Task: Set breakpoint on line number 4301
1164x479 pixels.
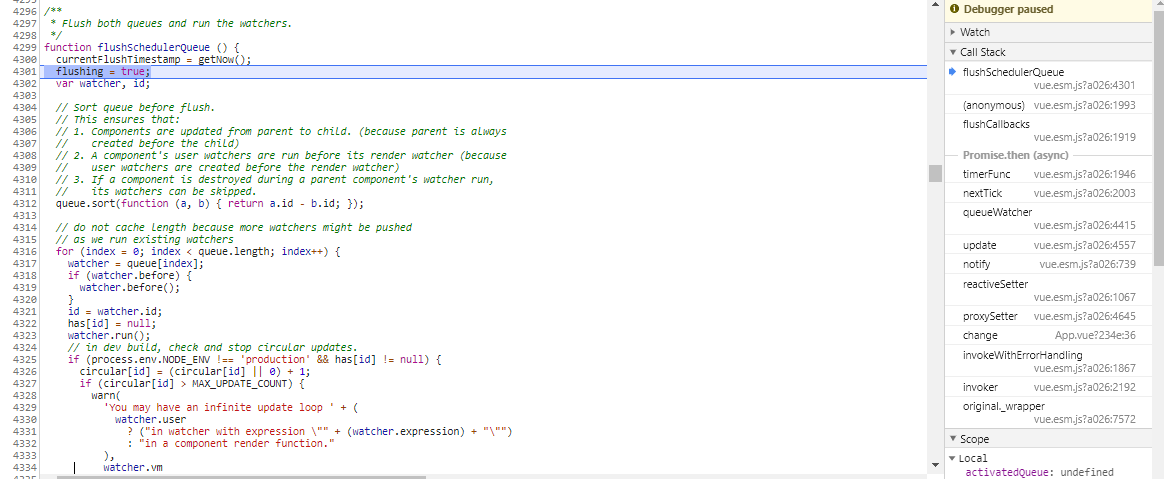Action: pyautogui.click(x=25, y=72)
